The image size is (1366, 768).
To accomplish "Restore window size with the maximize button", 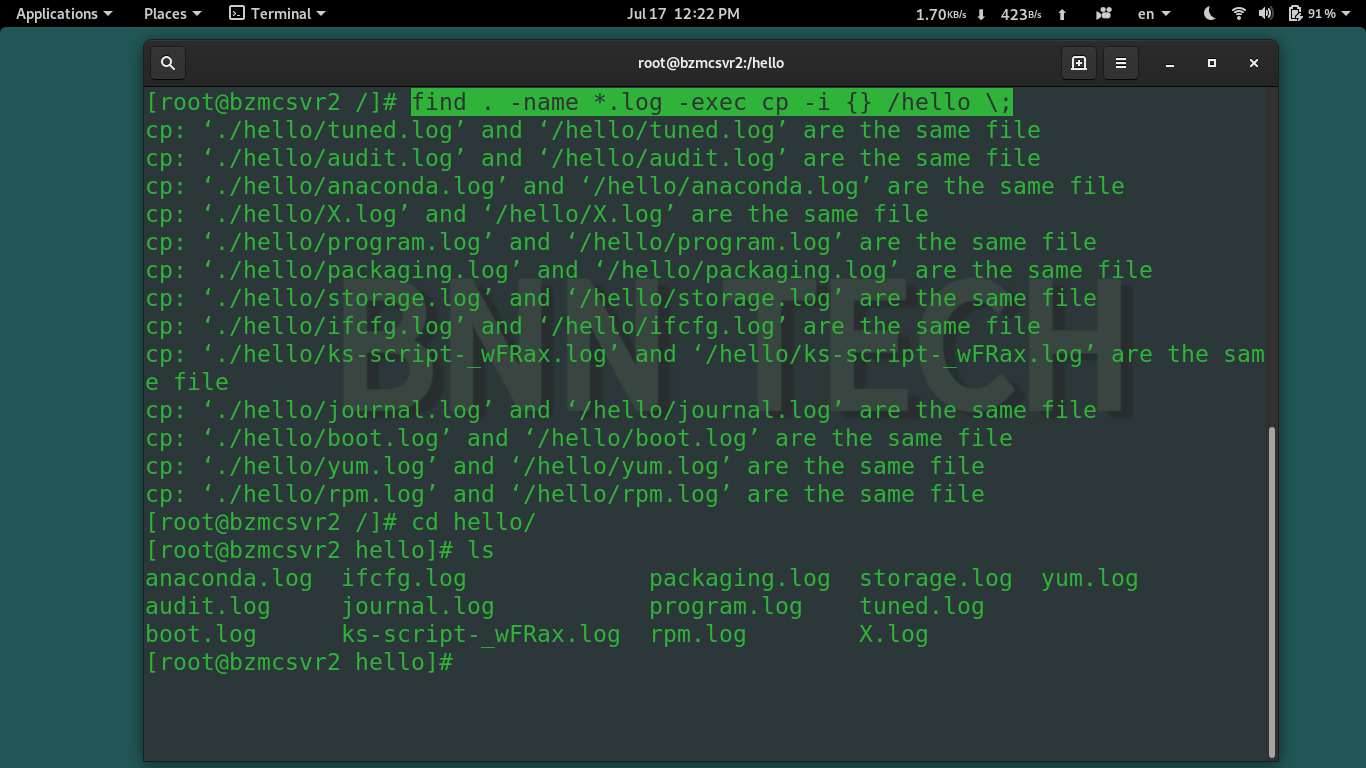I will 1211,62.
